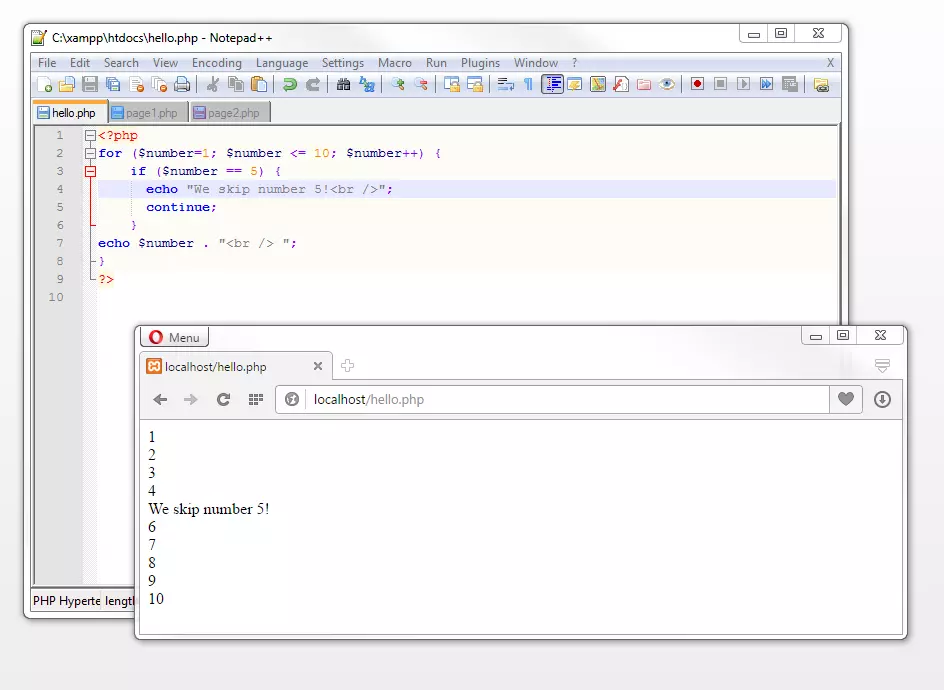Bookmark the page using the heart icon
Image resolution: width=944 pixels, height=690 pixels.
[x=845, y=399]
